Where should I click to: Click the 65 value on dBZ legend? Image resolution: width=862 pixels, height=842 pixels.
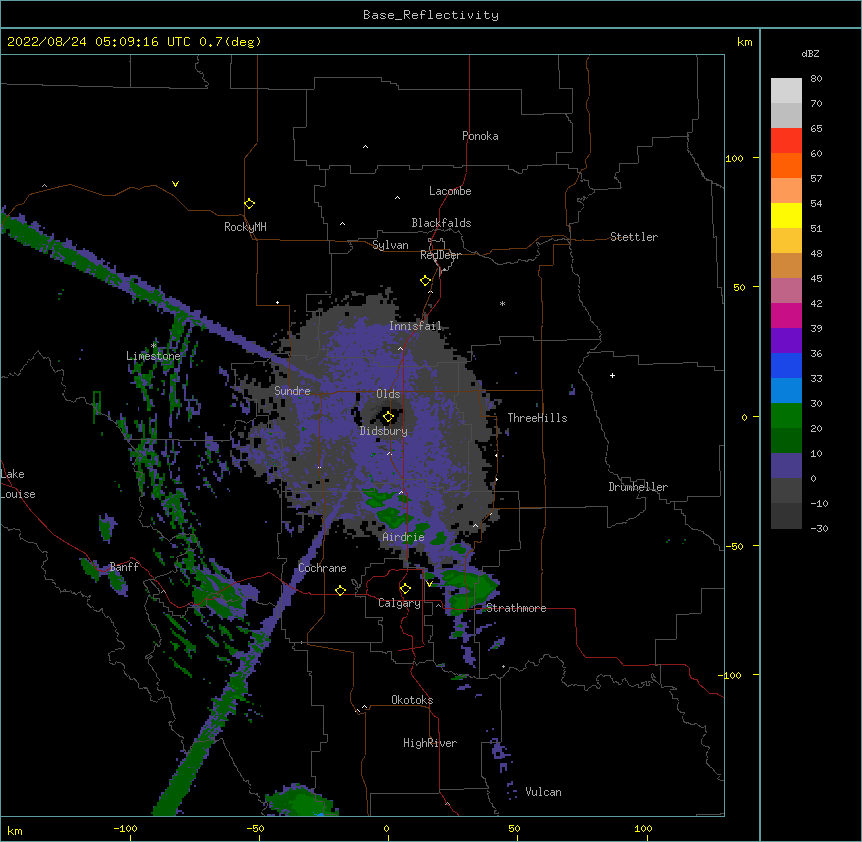816,129
